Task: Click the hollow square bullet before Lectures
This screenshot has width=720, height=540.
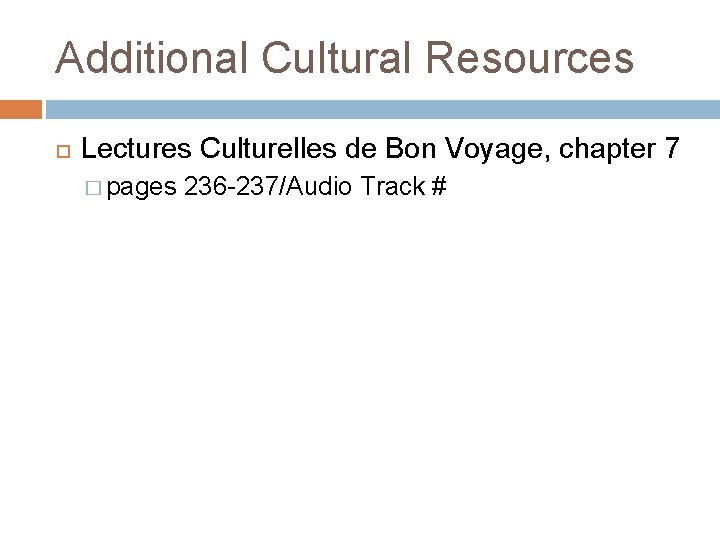Action: (57, 152)
